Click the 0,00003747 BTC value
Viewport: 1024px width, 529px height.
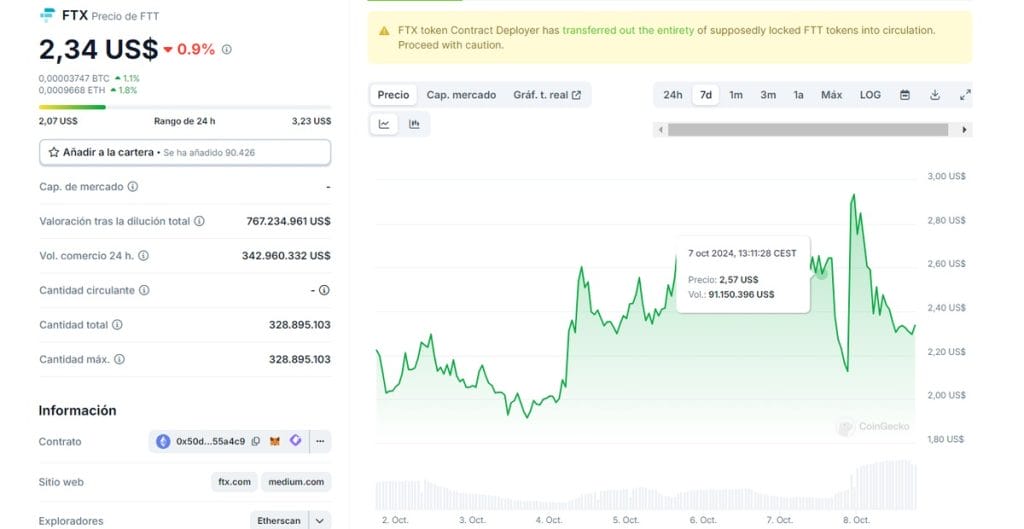click(x=74, y=78)
